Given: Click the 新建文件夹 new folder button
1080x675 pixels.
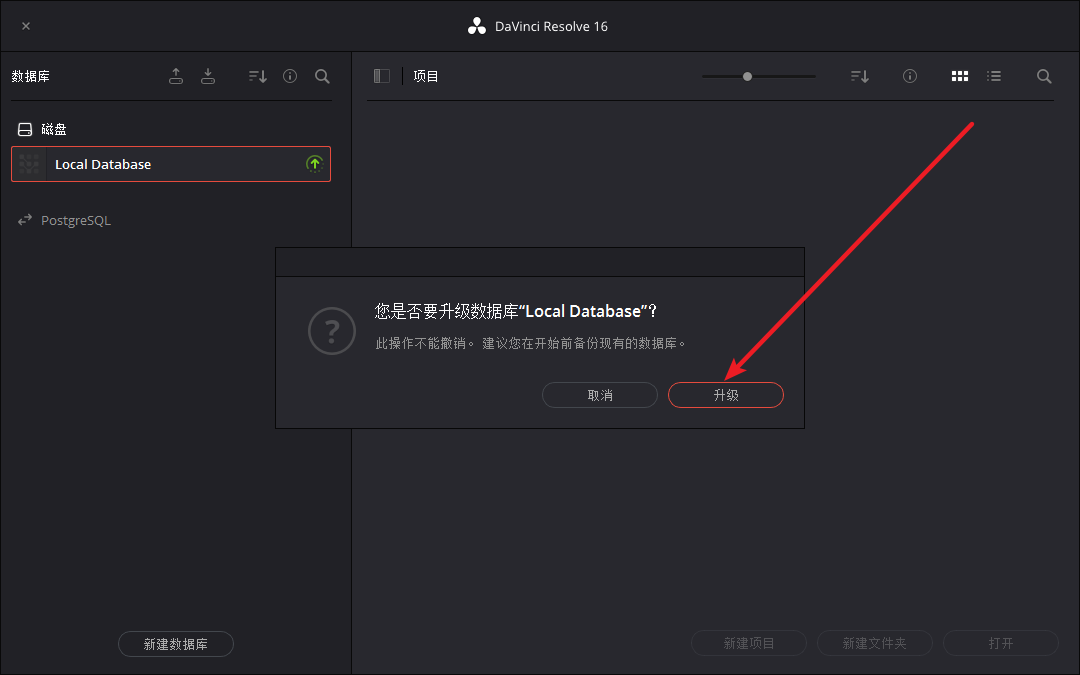Looking at the screenshot, I should click(x=875, y=643).
